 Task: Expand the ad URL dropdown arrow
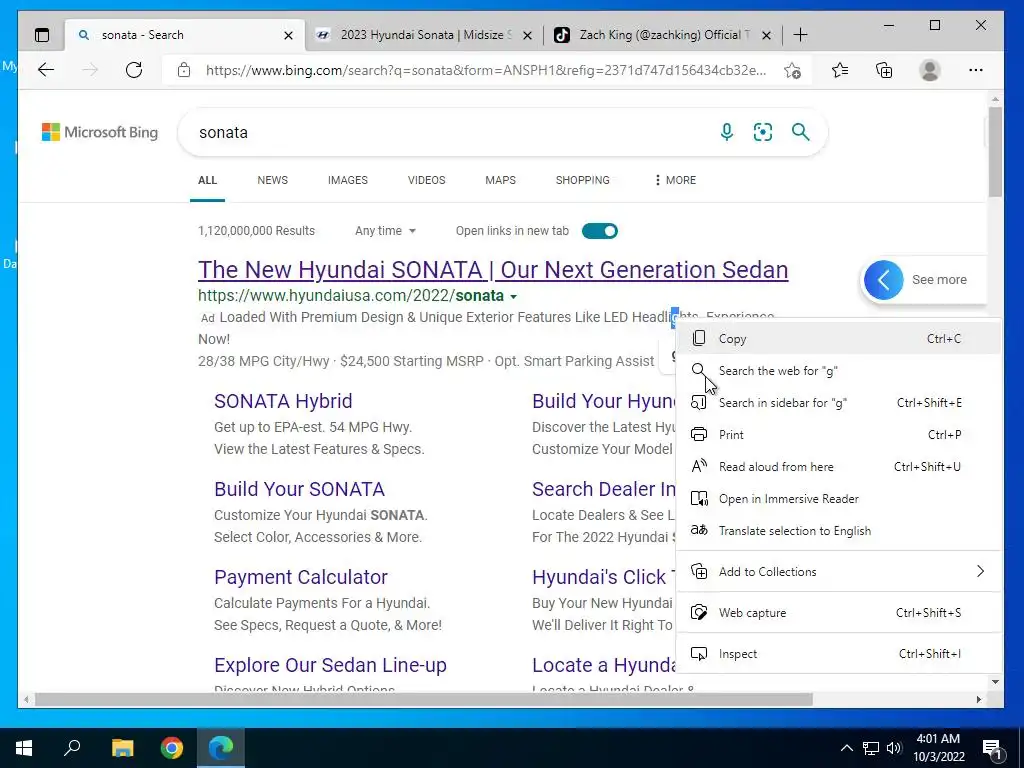pos(513,296)
